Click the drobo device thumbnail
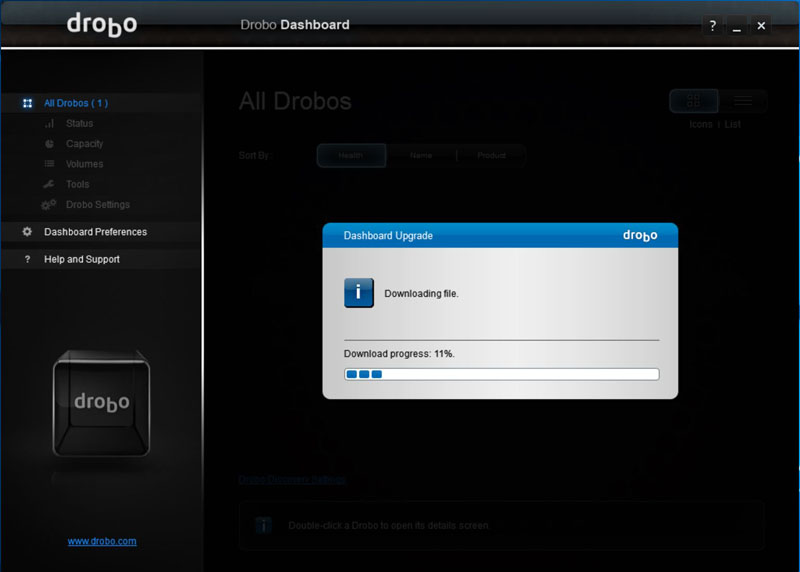Screen dimensions: 800x572 [x=102, y=403]
